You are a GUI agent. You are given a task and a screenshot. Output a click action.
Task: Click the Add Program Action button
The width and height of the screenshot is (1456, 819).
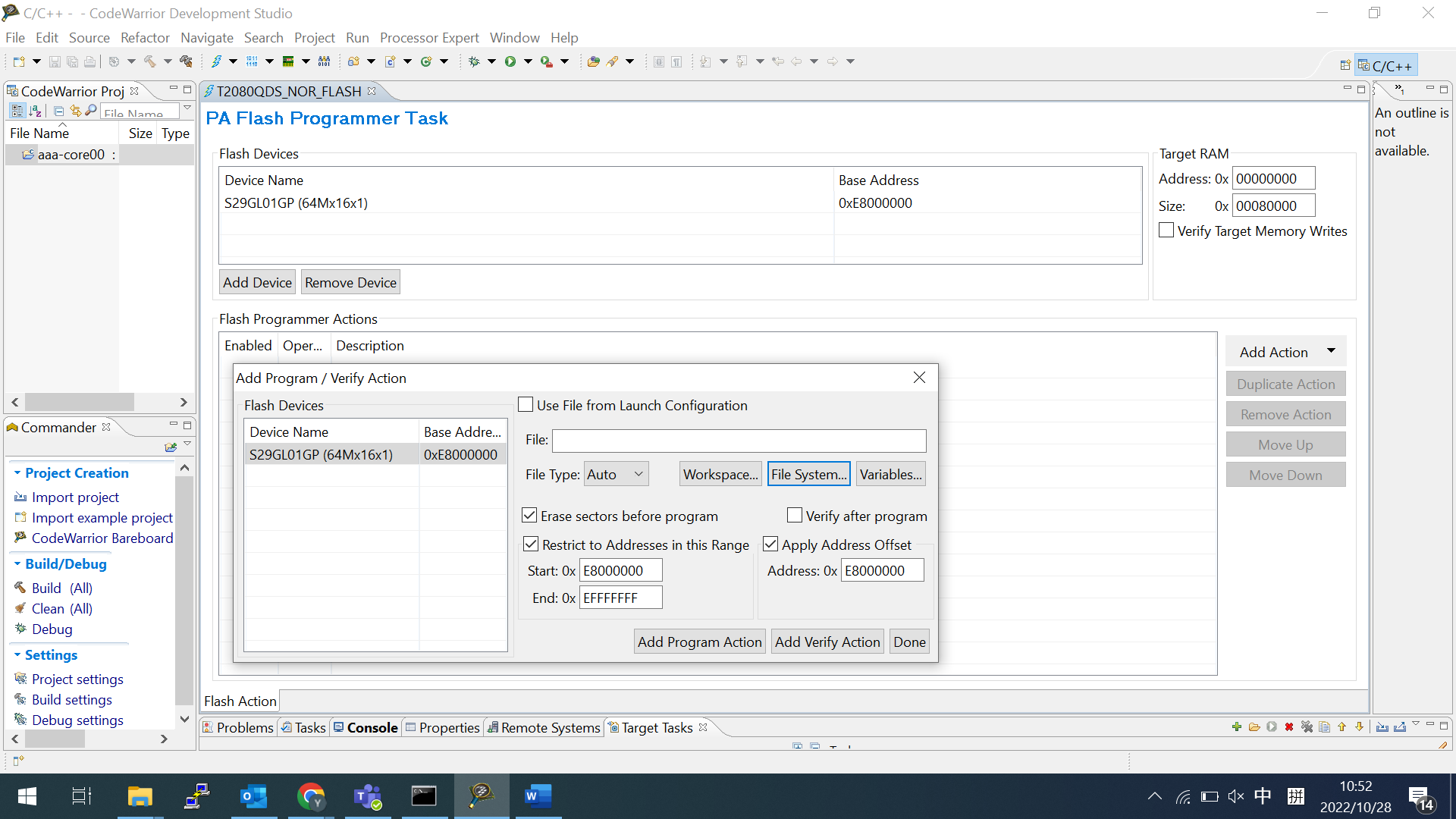(698, 641)
